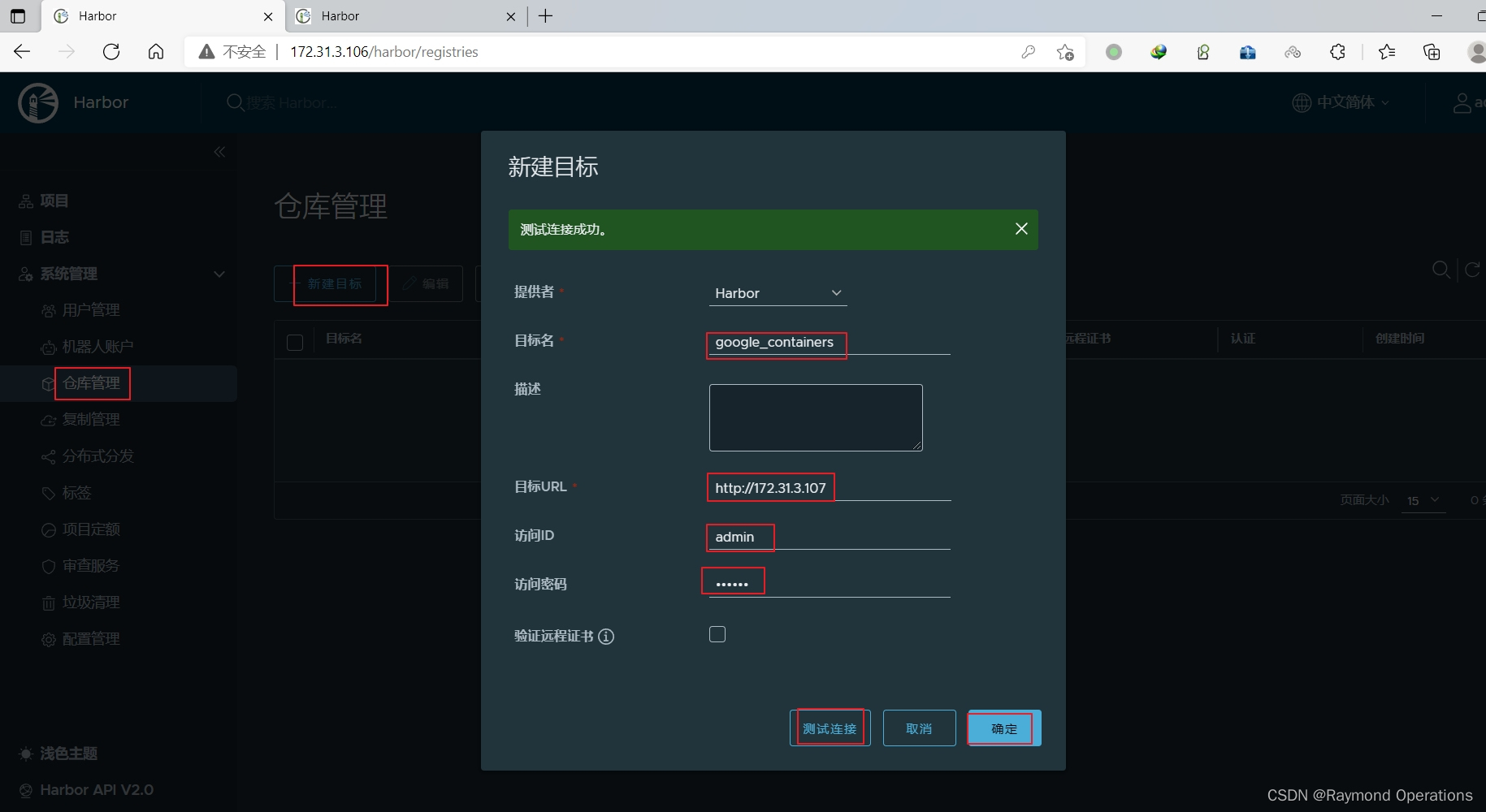
Task: Click the 目标URL input field
Action: pos(830,488)
